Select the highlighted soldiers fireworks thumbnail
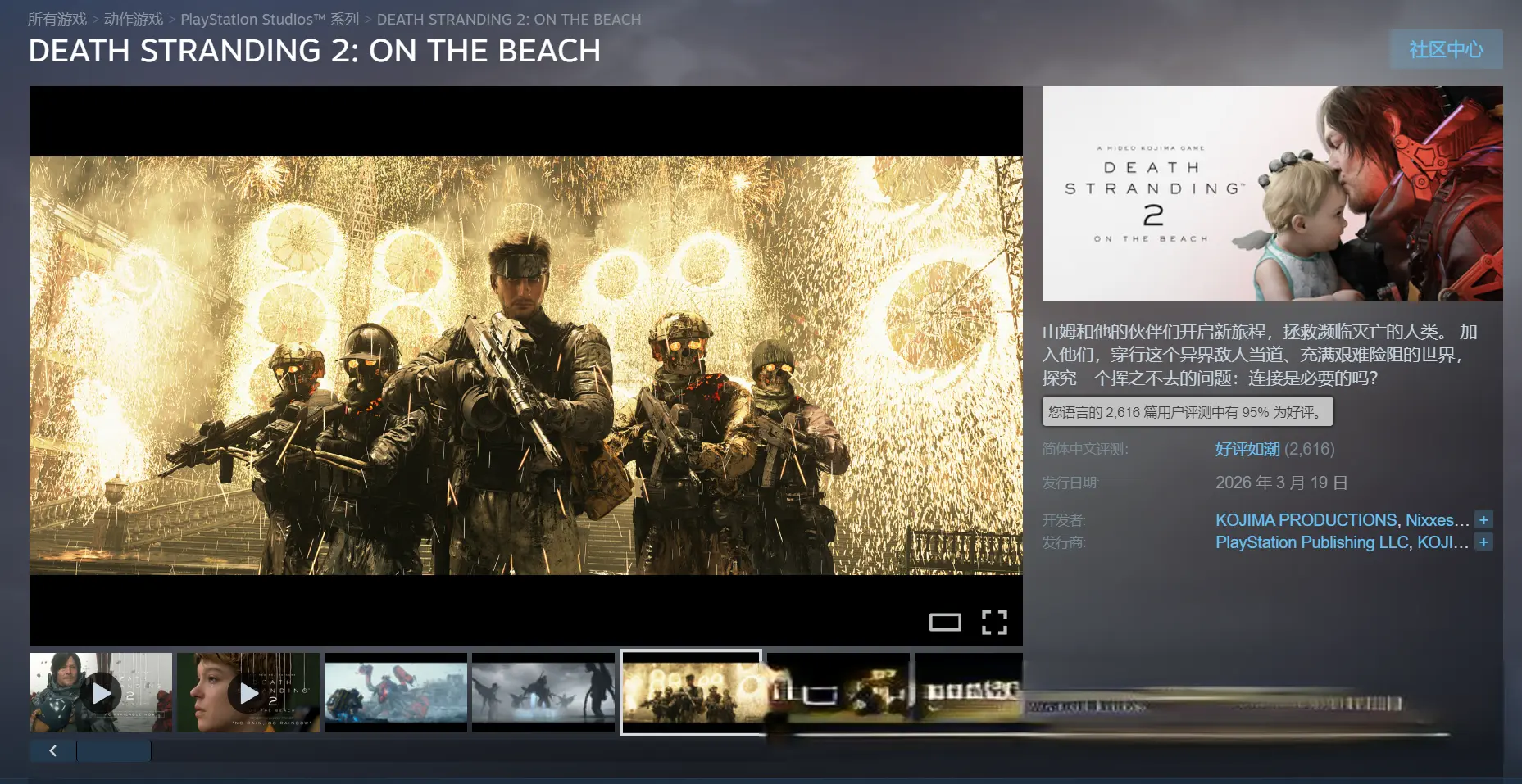 691,693
